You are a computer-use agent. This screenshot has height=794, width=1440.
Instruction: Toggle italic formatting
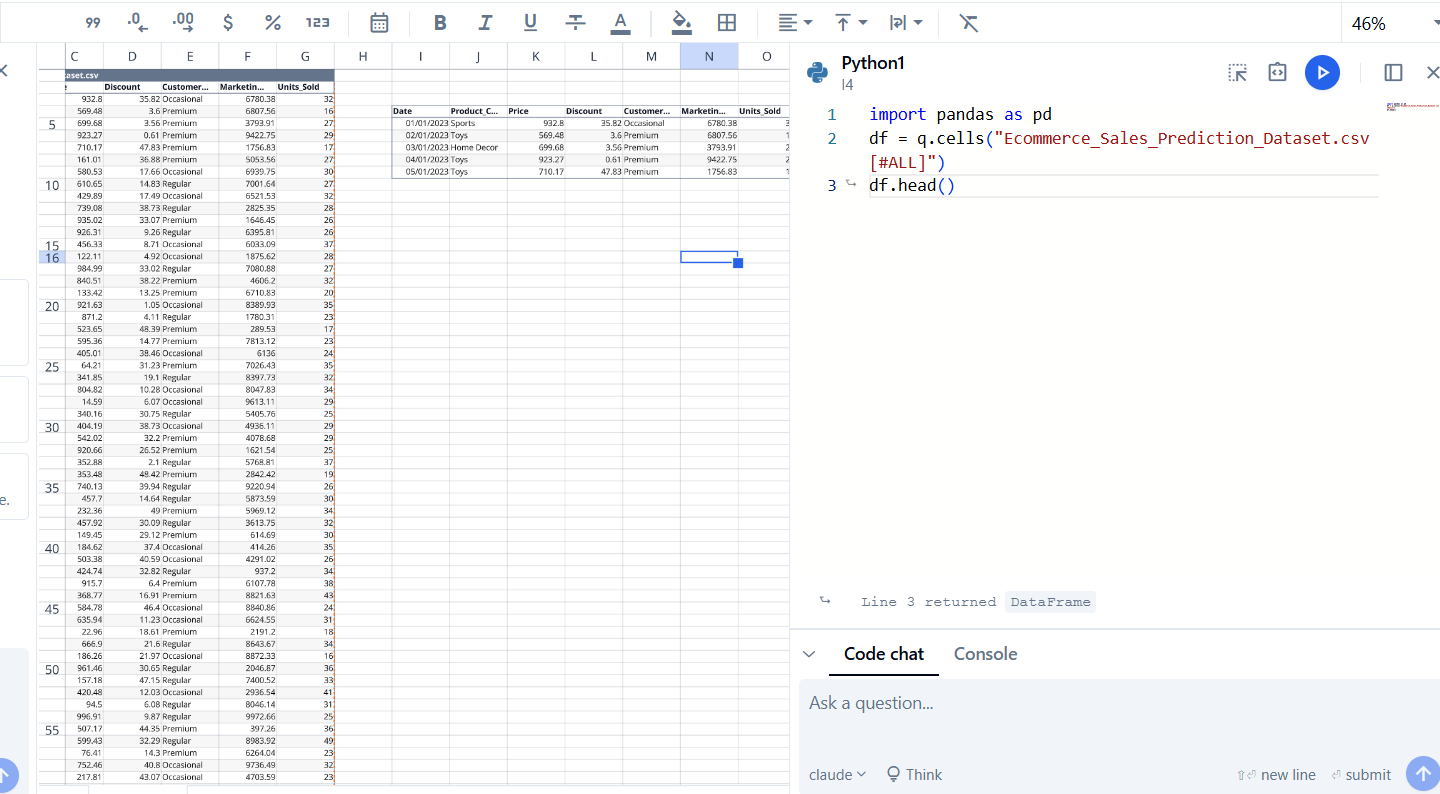(485, 22)
